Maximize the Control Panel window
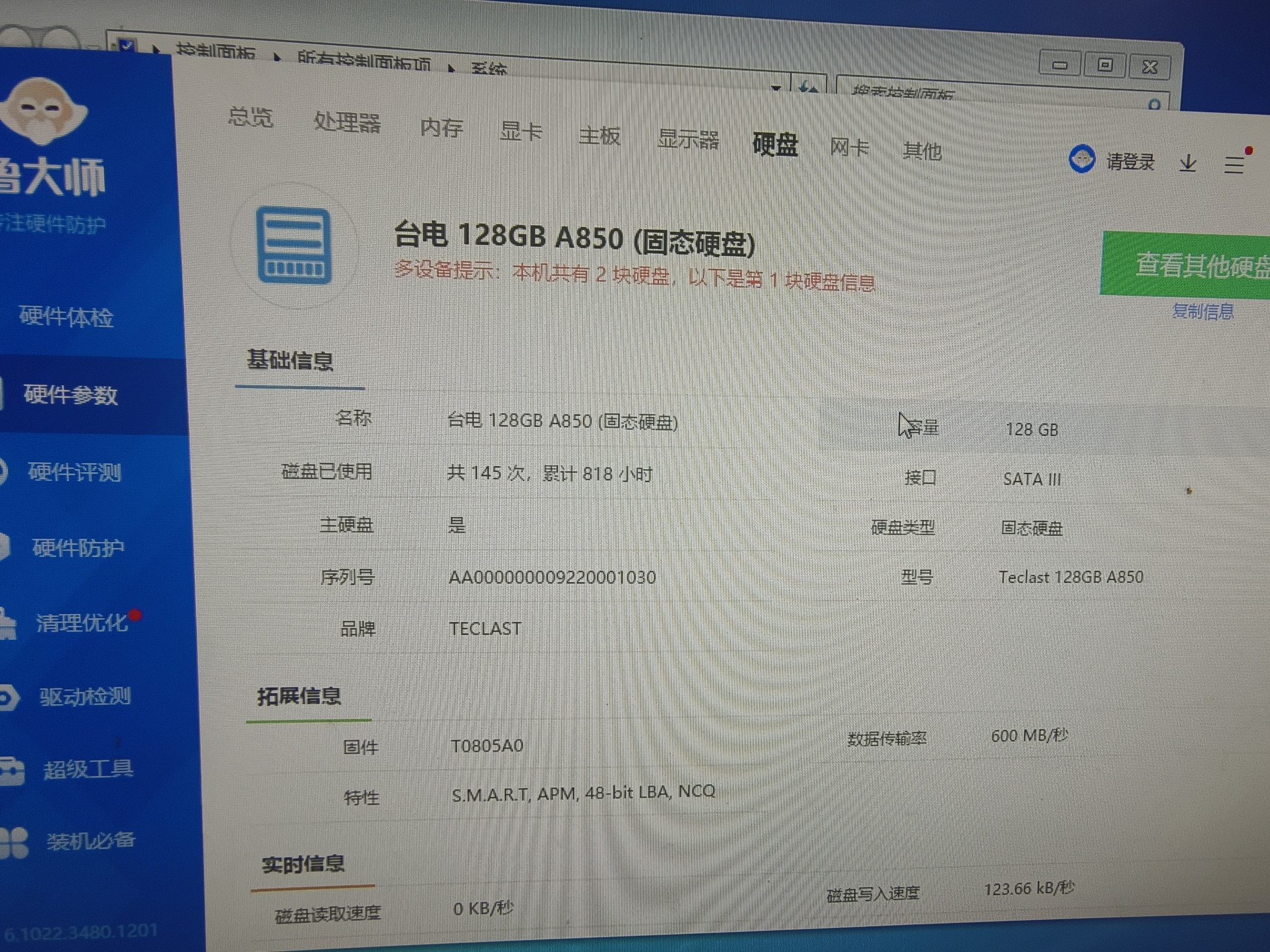Viewport: 1270px width, 952px height. pyautogui.click(x=1104, y=64)
